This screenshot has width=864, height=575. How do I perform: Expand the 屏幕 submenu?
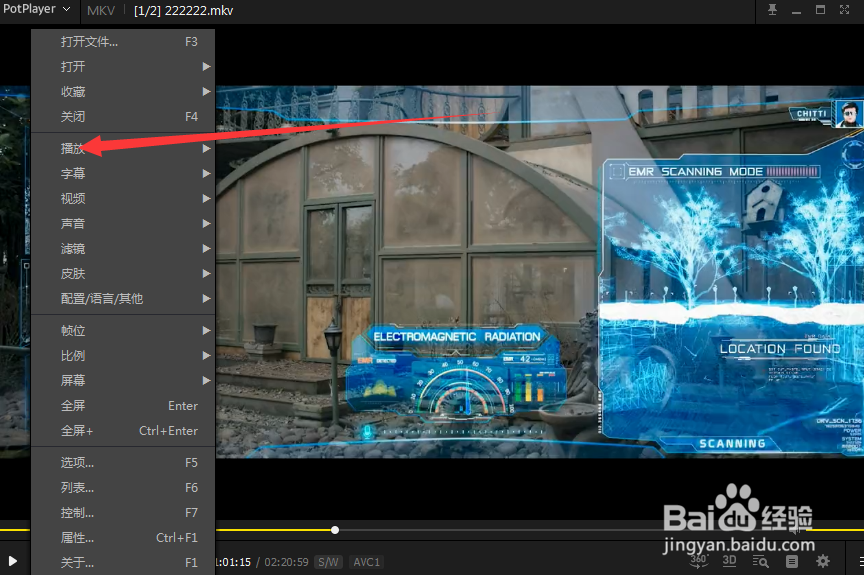click(123, 381)
